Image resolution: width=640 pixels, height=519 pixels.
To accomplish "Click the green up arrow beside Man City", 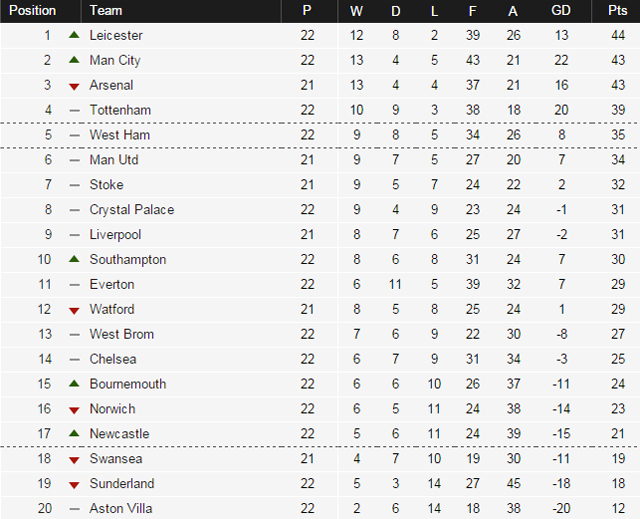I will point(74,60).
